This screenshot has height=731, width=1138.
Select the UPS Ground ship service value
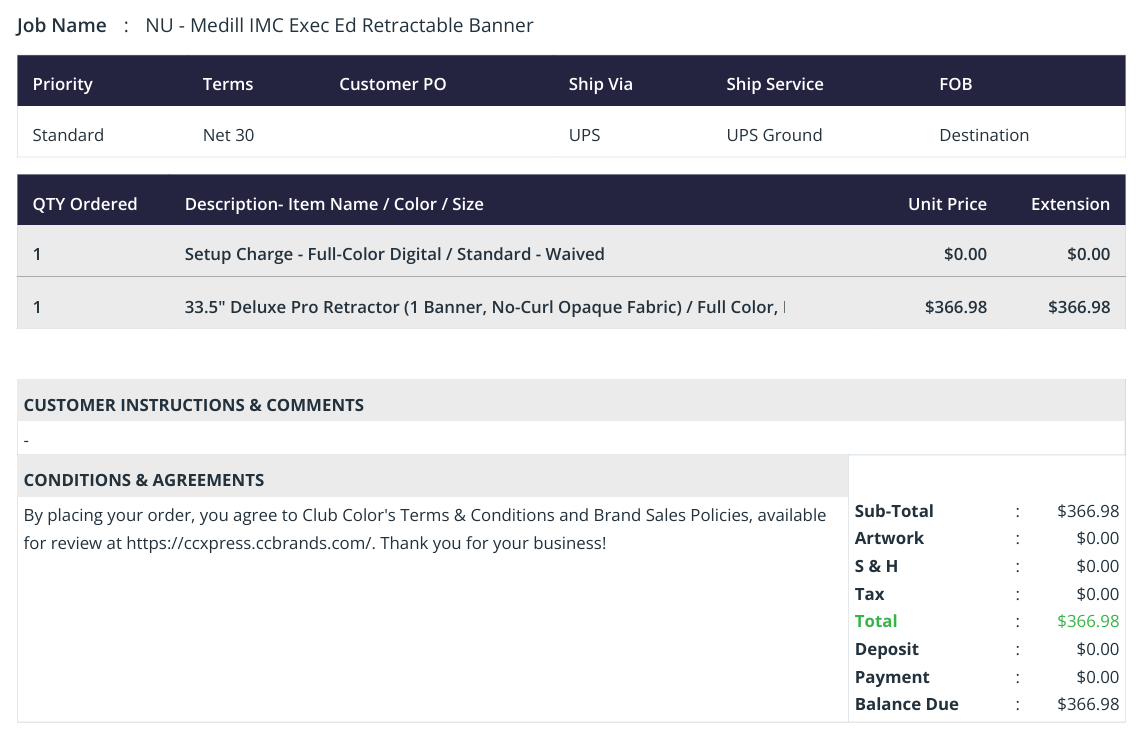click(774, 135)
